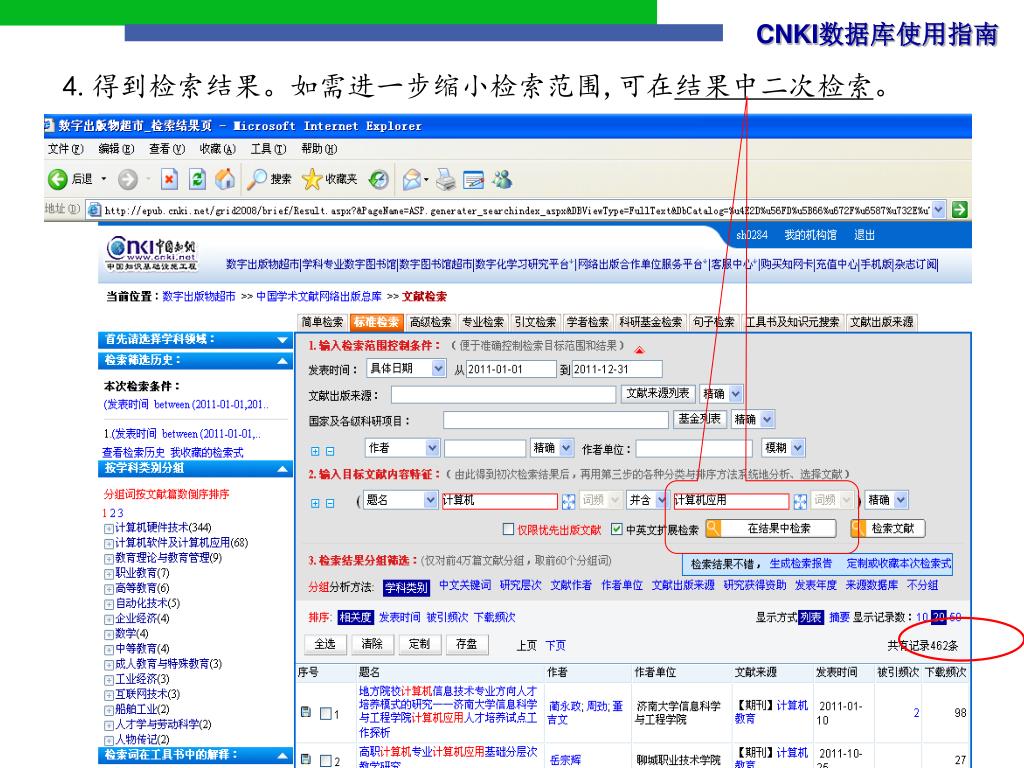Open 精确 dropdown beside 基金列表

pos(767,419)
